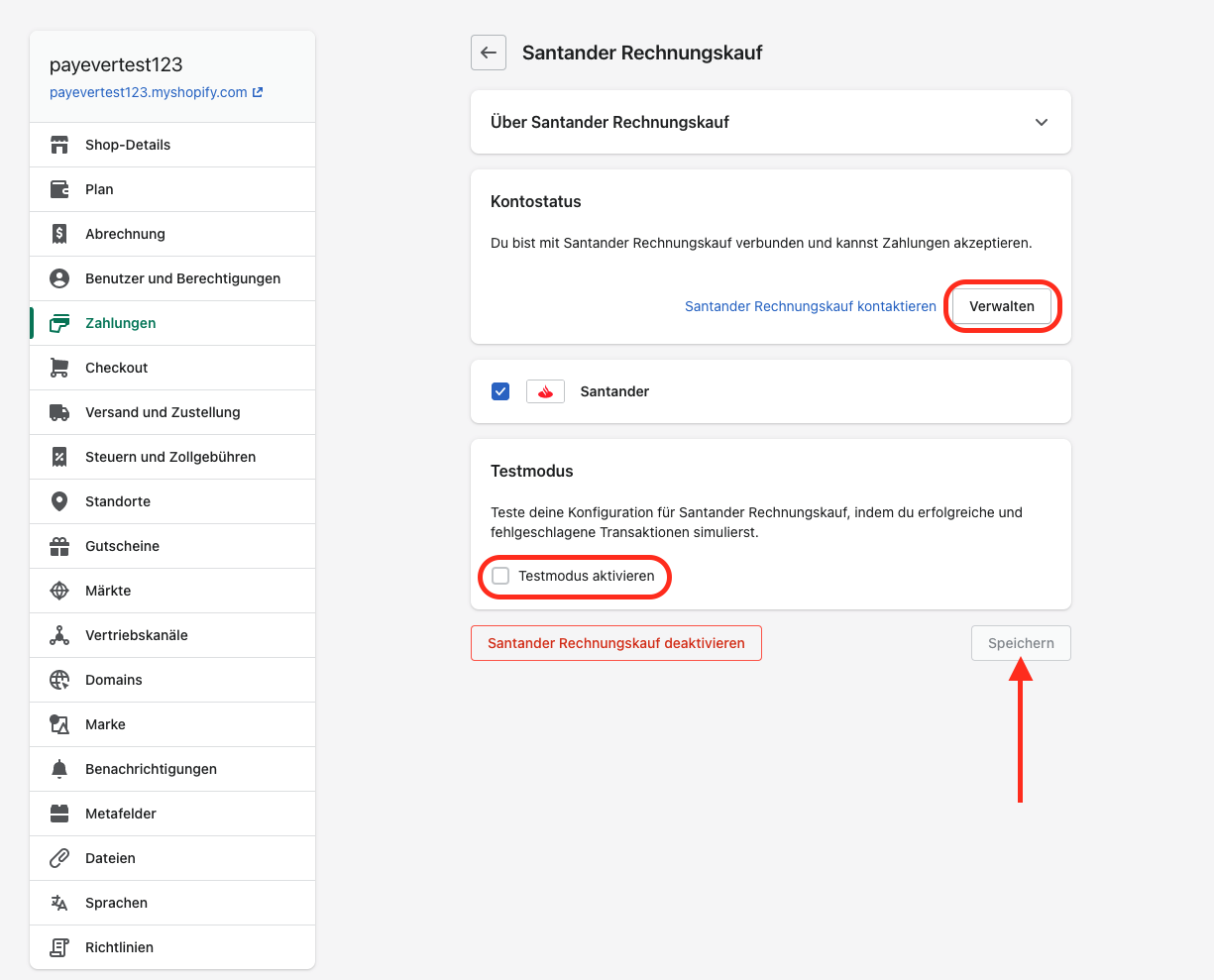
Task: Open Dateien settings
Action: [172, 858]
